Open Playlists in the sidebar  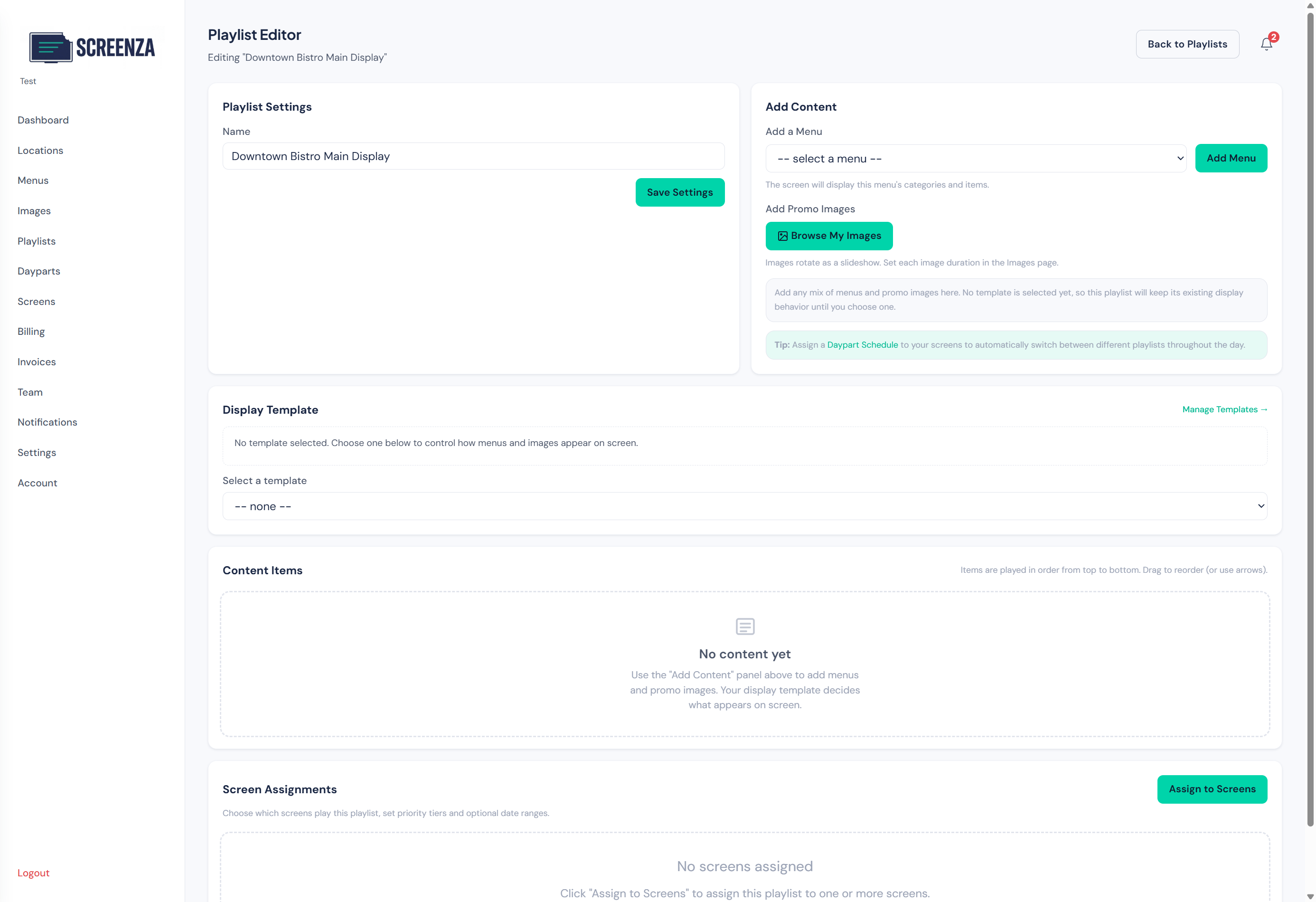coord(37,241)
